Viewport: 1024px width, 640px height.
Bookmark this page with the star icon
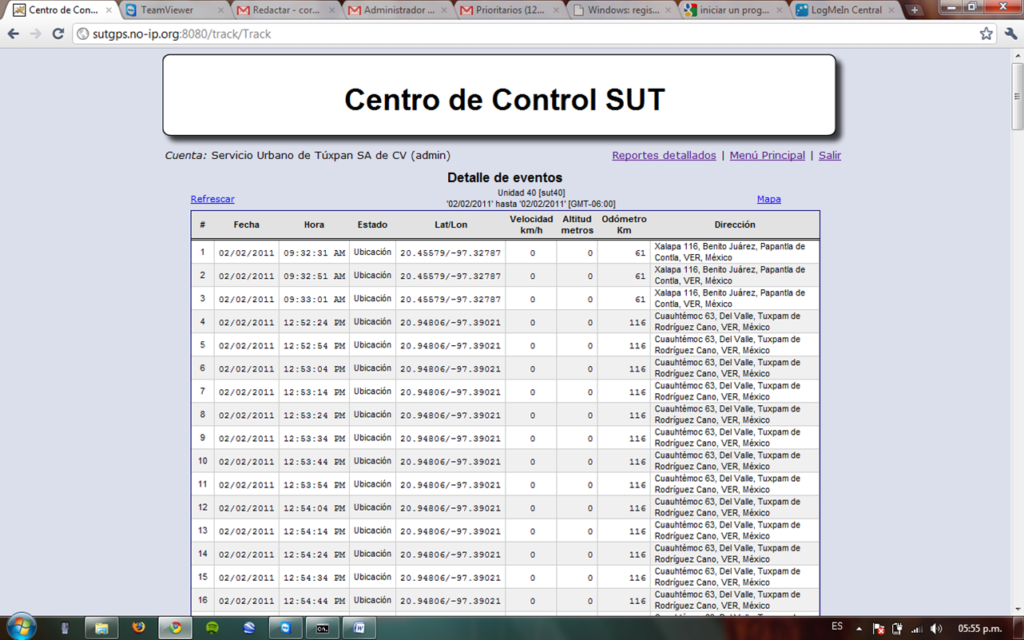986,34
